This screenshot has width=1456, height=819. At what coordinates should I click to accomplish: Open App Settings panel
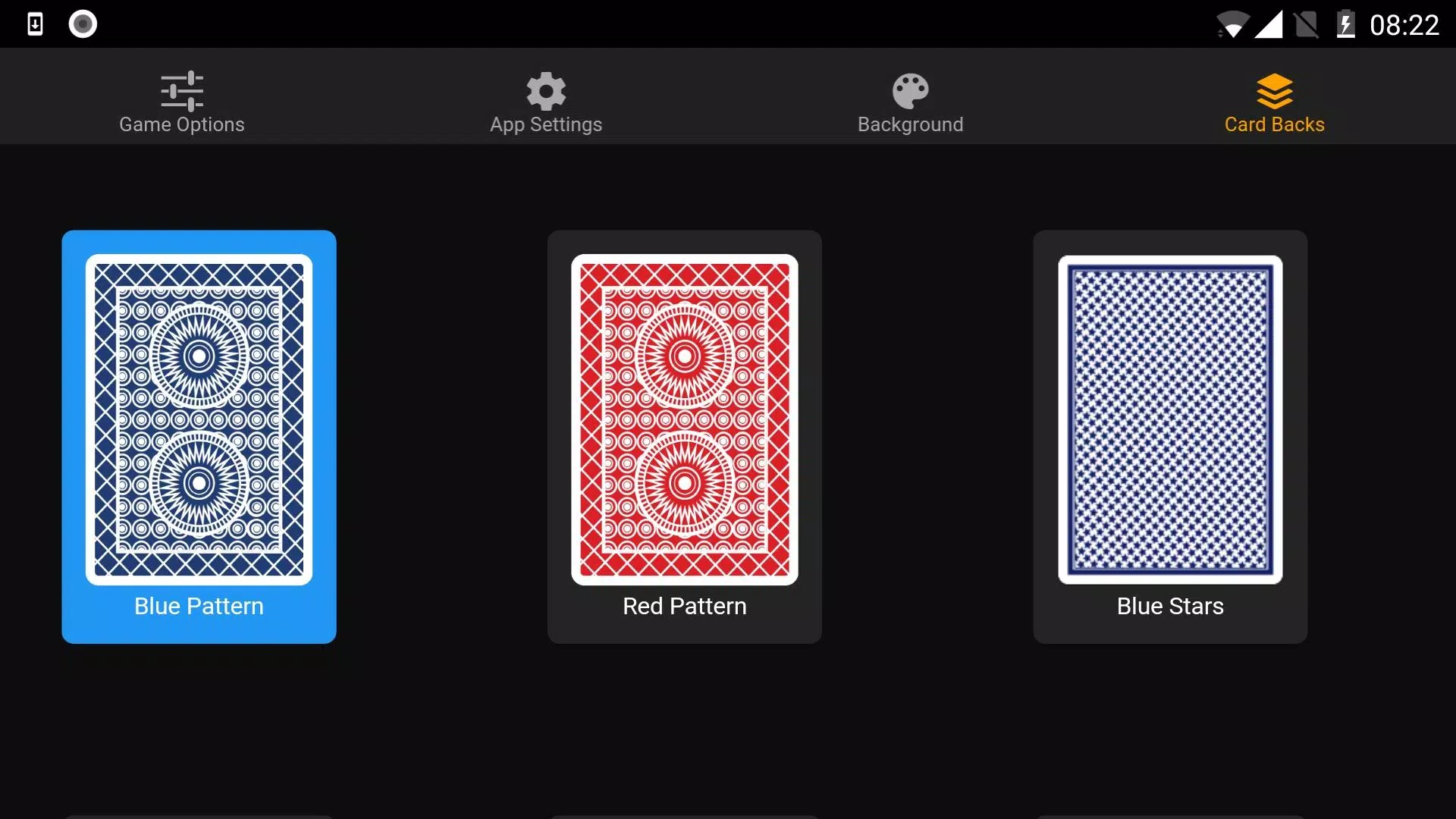click(546, 100)
